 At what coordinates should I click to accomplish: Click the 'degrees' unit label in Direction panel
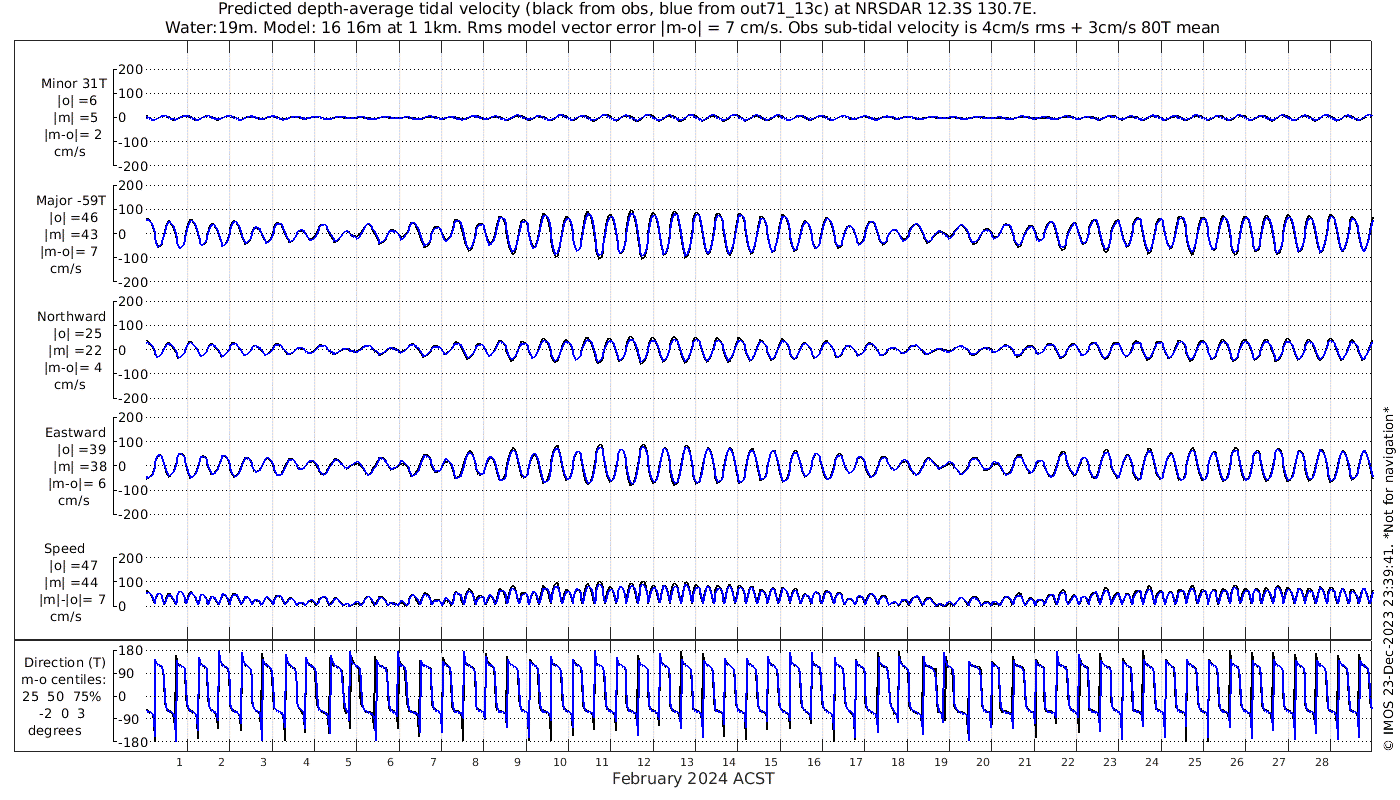(x=55, y=730)
